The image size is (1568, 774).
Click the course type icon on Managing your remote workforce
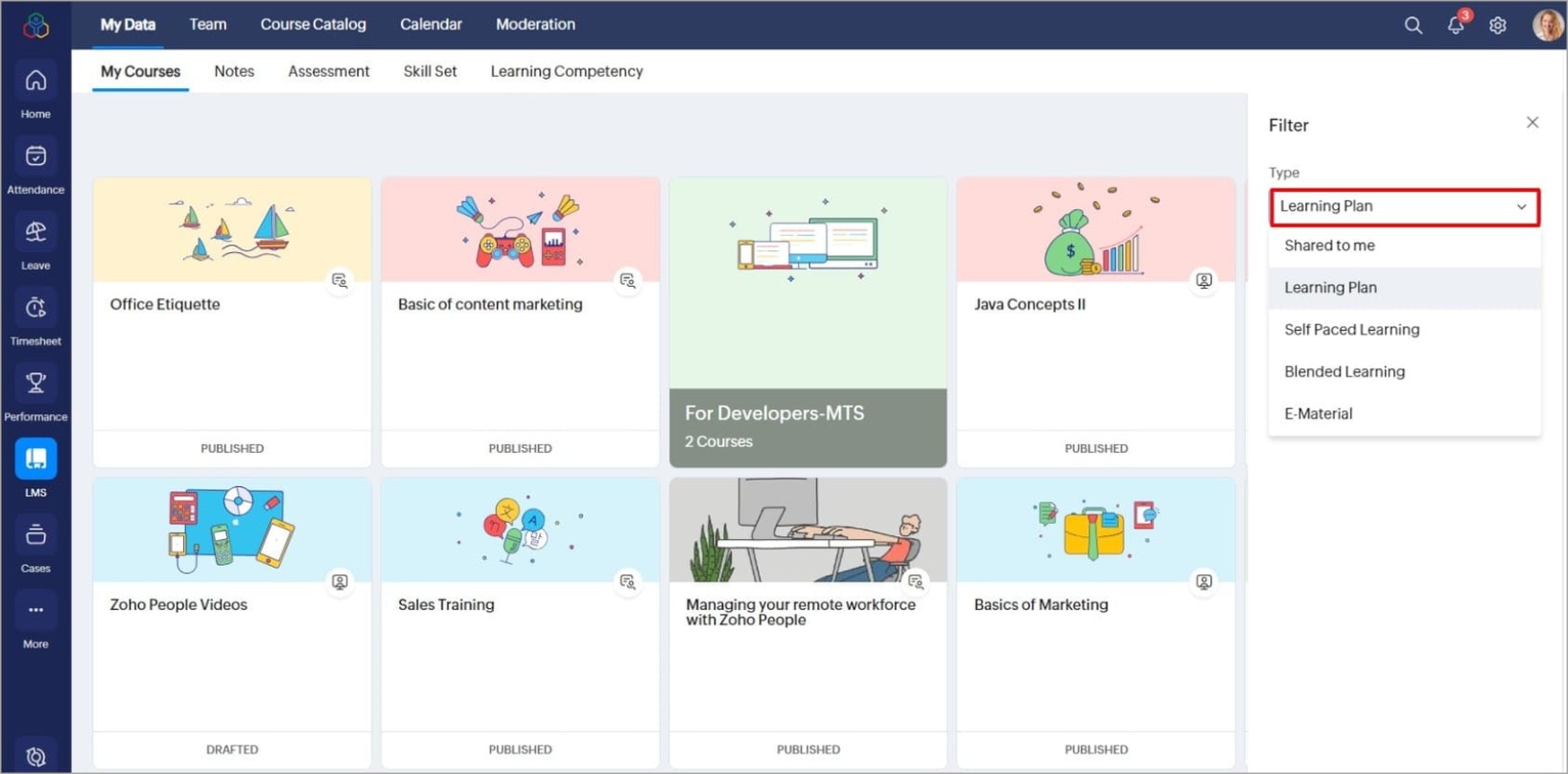point(916,582)
